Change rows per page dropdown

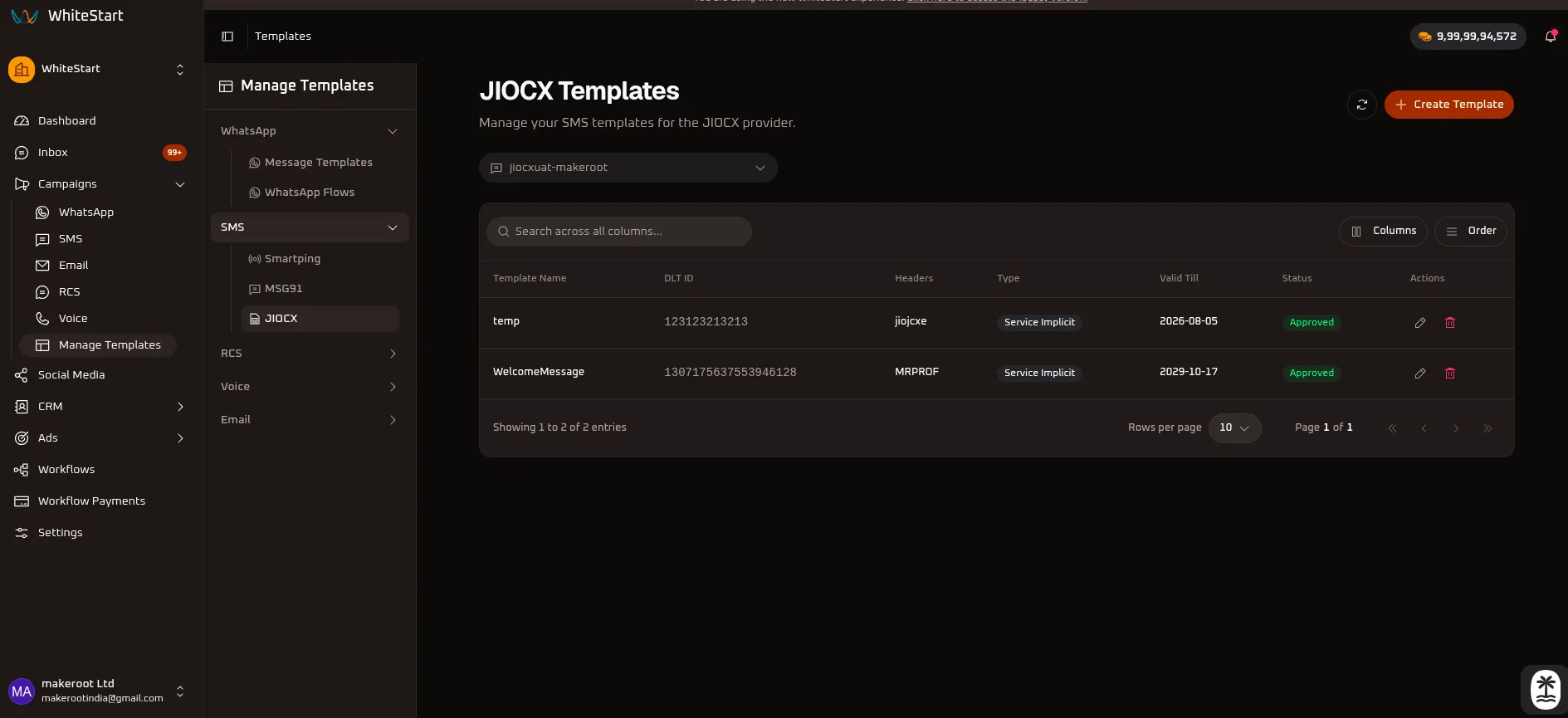click(x=1235, y=427)
